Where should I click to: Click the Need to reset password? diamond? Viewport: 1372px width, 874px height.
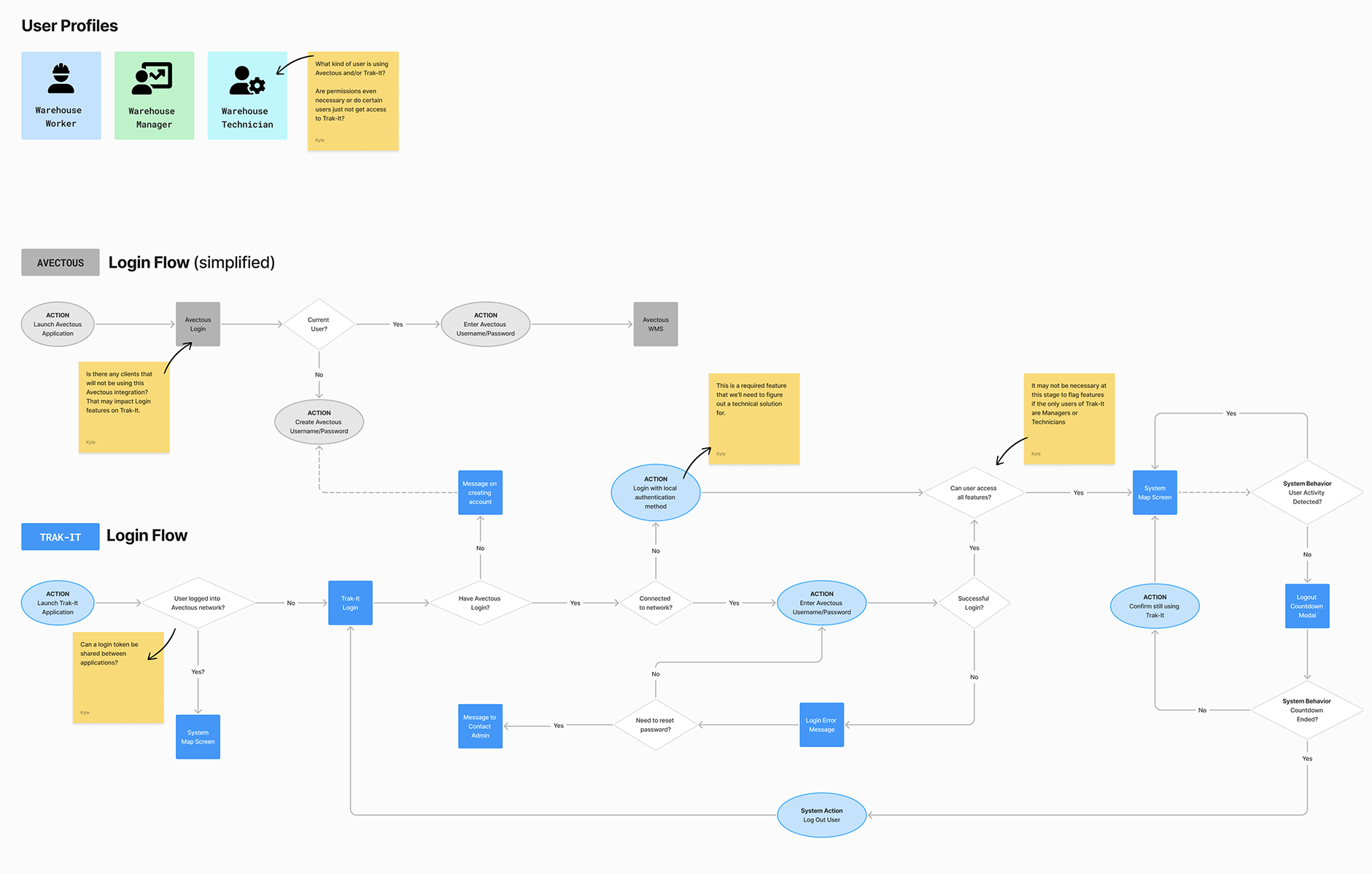tap(655, 724)
